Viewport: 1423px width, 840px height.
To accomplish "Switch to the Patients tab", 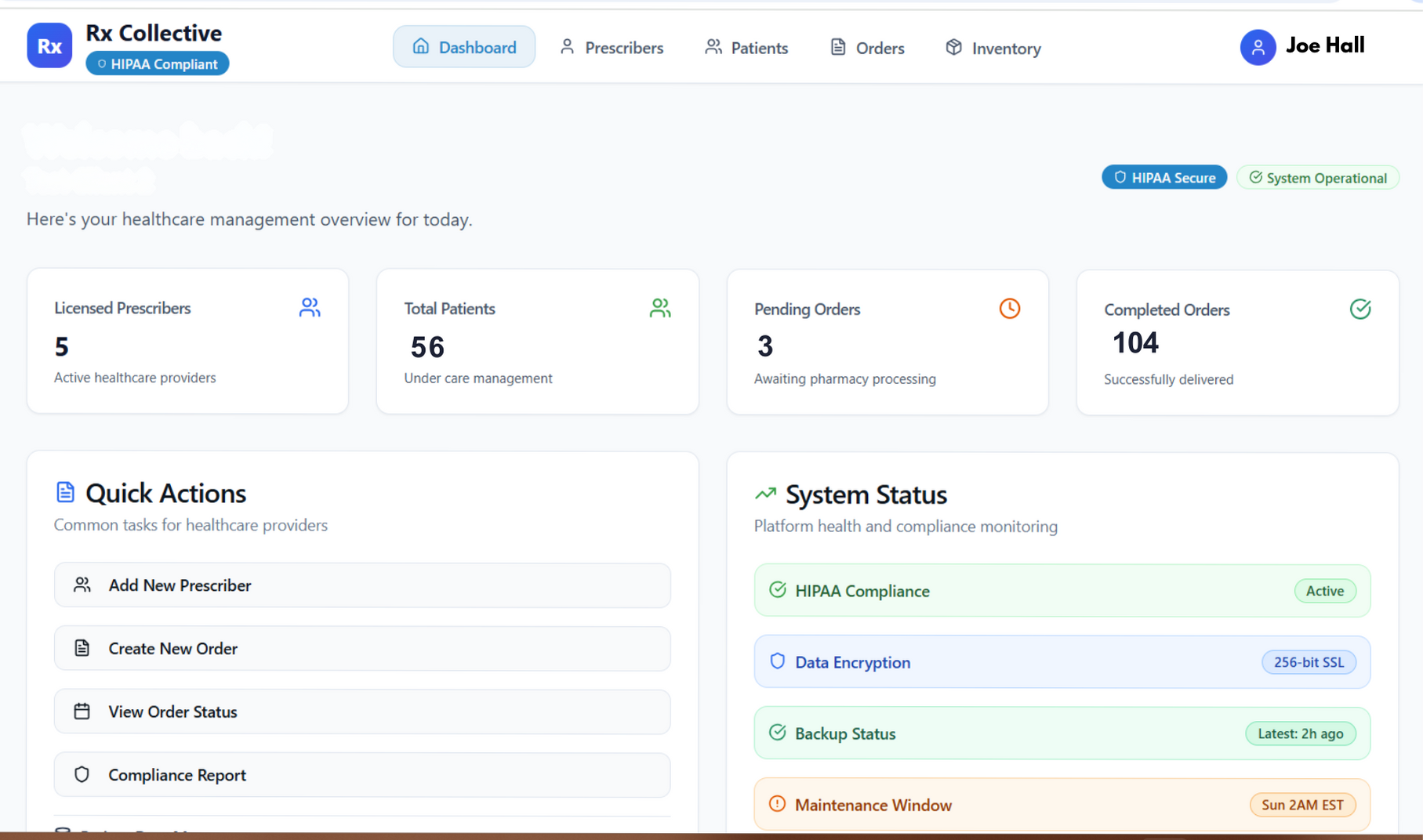I will pos(746,48).
